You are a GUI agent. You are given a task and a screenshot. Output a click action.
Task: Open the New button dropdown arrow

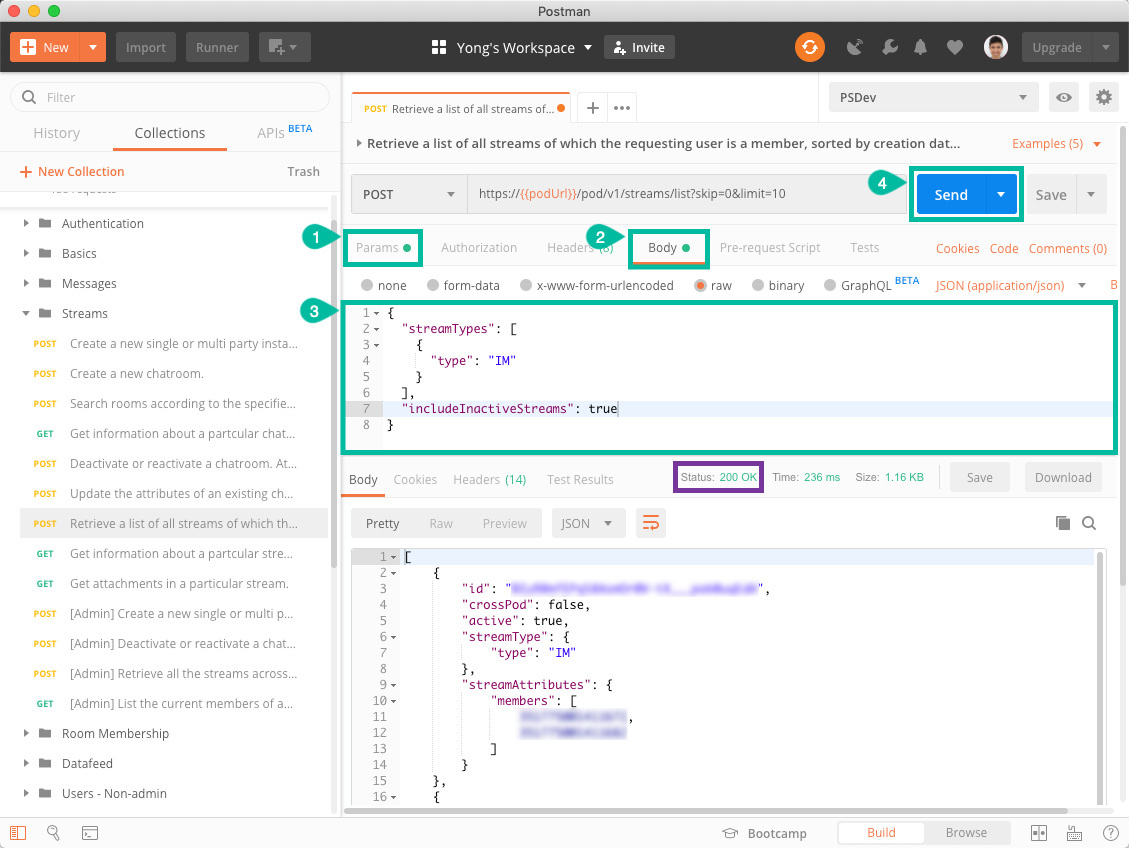tap(93, 48)
